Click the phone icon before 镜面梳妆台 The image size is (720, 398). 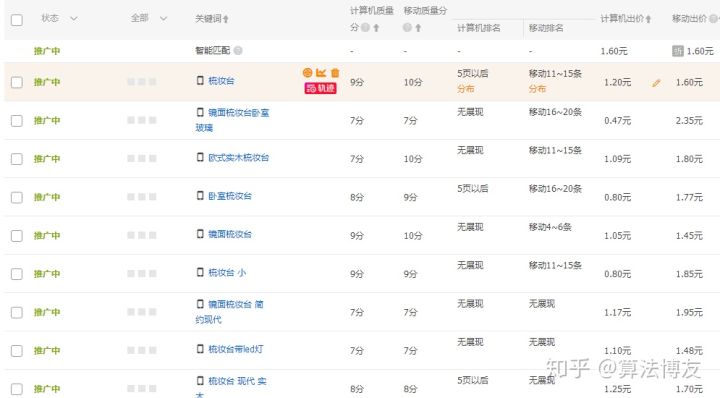(200, 234)
